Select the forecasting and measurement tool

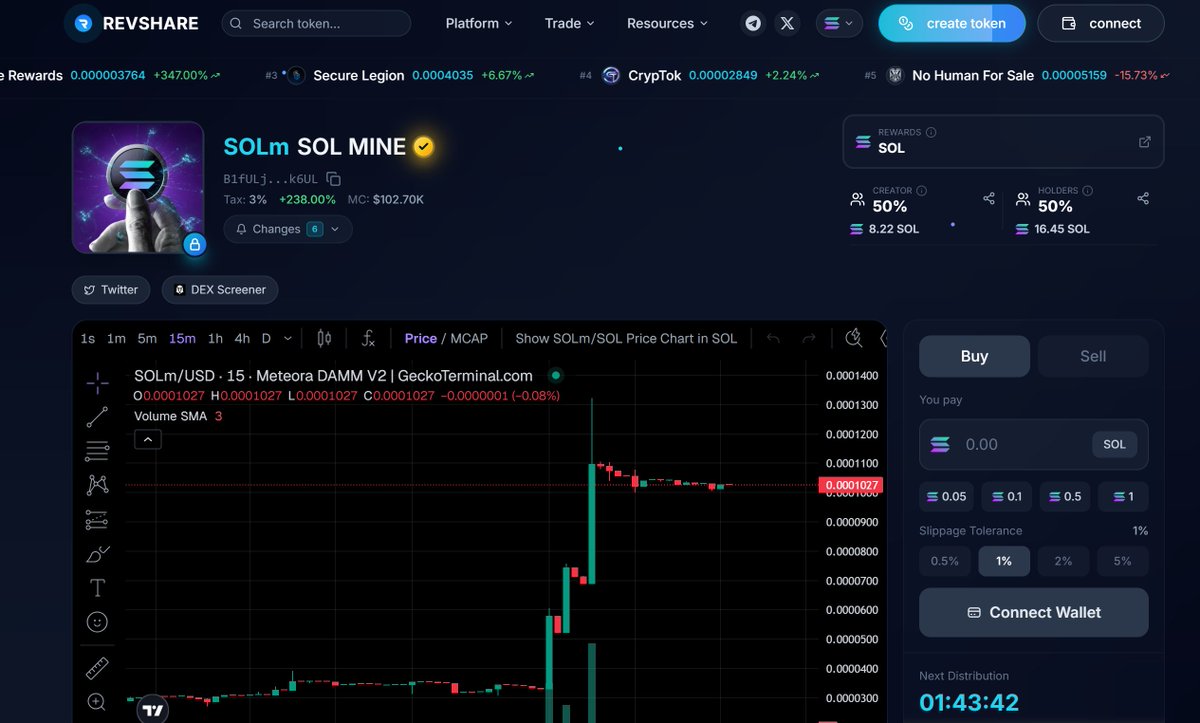click(97, 520)
